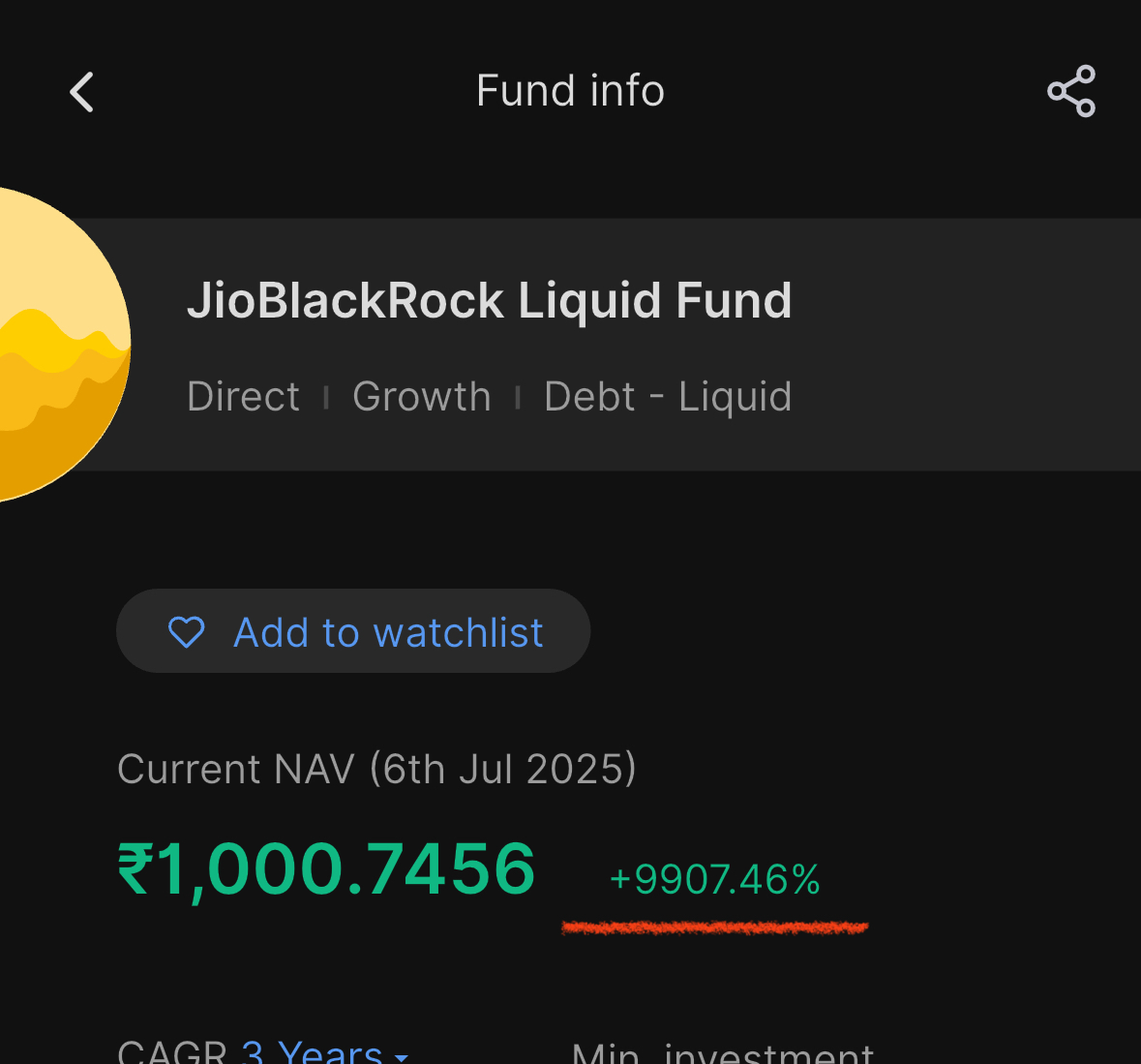This screenshot has height=1064, width=1141.
Task: Click the Add to watchlist text
Action: coord(388,632)
